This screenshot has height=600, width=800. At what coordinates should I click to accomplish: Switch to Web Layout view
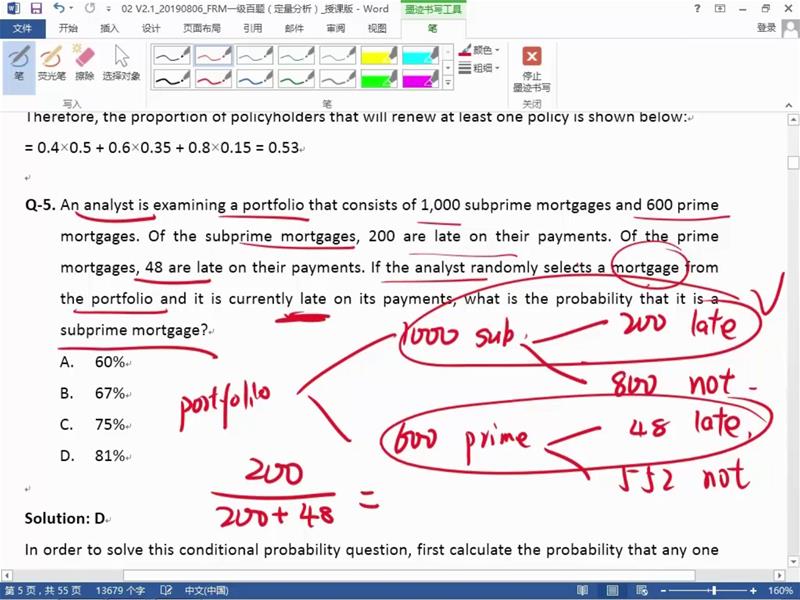point(642,591)
